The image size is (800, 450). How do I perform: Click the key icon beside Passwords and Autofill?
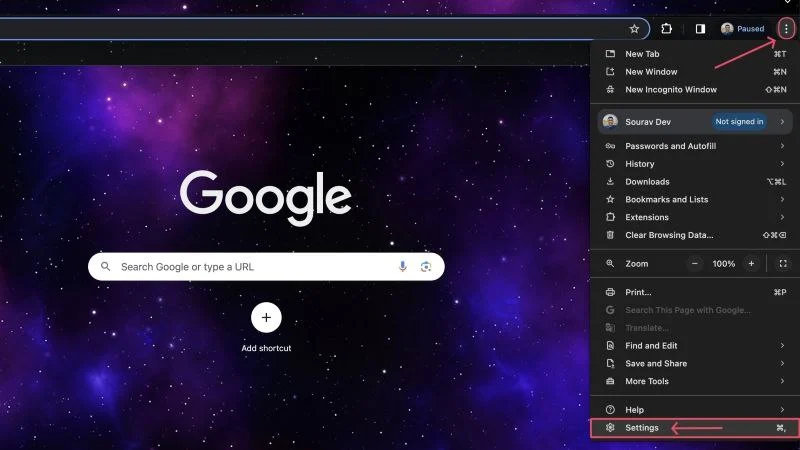point(610,146)
